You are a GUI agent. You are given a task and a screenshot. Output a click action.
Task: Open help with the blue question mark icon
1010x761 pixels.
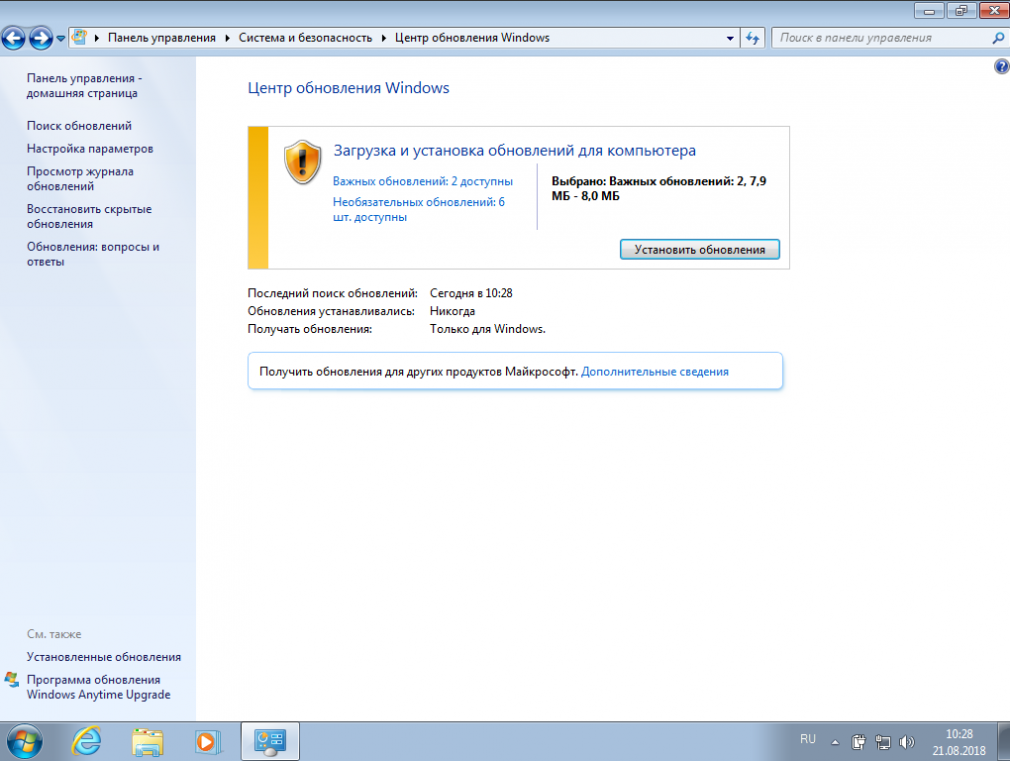click(1002, 66)
